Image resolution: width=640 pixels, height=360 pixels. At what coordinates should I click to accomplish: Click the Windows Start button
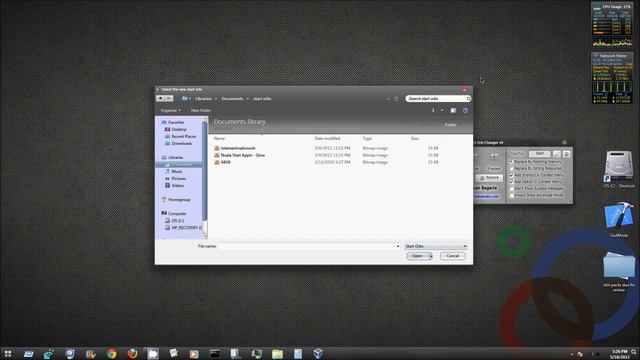point(8,353)
